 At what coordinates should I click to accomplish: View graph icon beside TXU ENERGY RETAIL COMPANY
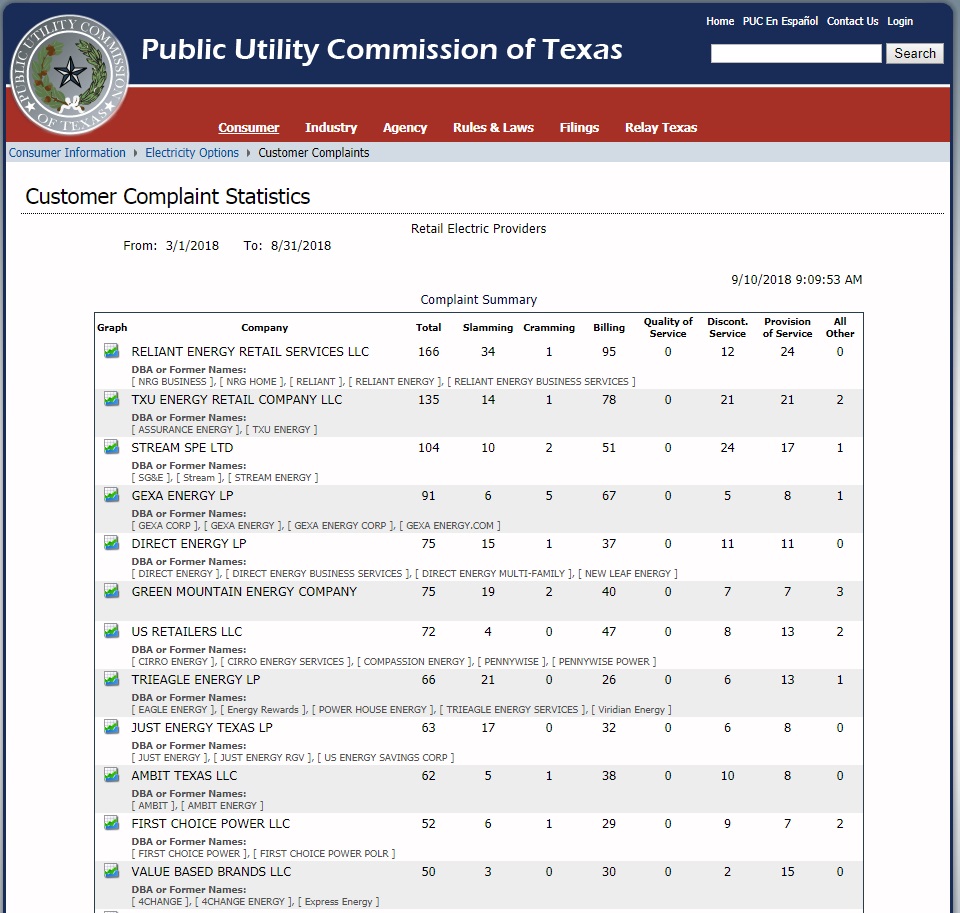point(111,399)
